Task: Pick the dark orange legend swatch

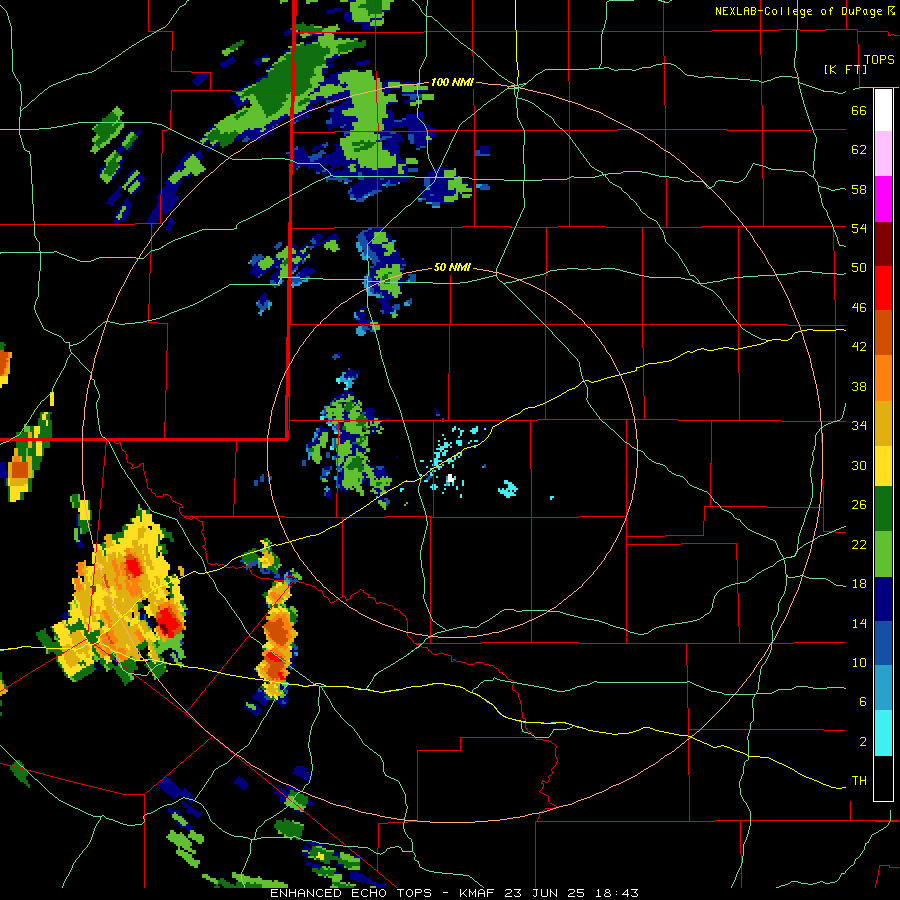Action: [883, 333]
